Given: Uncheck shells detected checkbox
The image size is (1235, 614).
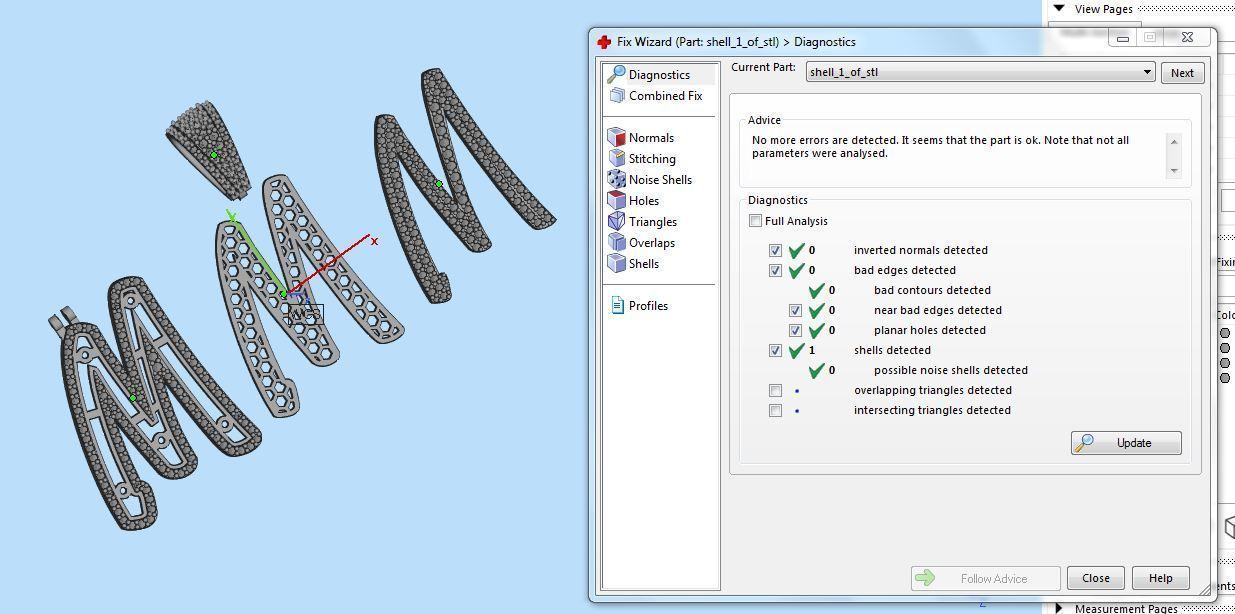Looking at the screenshot, I should 775,350.
